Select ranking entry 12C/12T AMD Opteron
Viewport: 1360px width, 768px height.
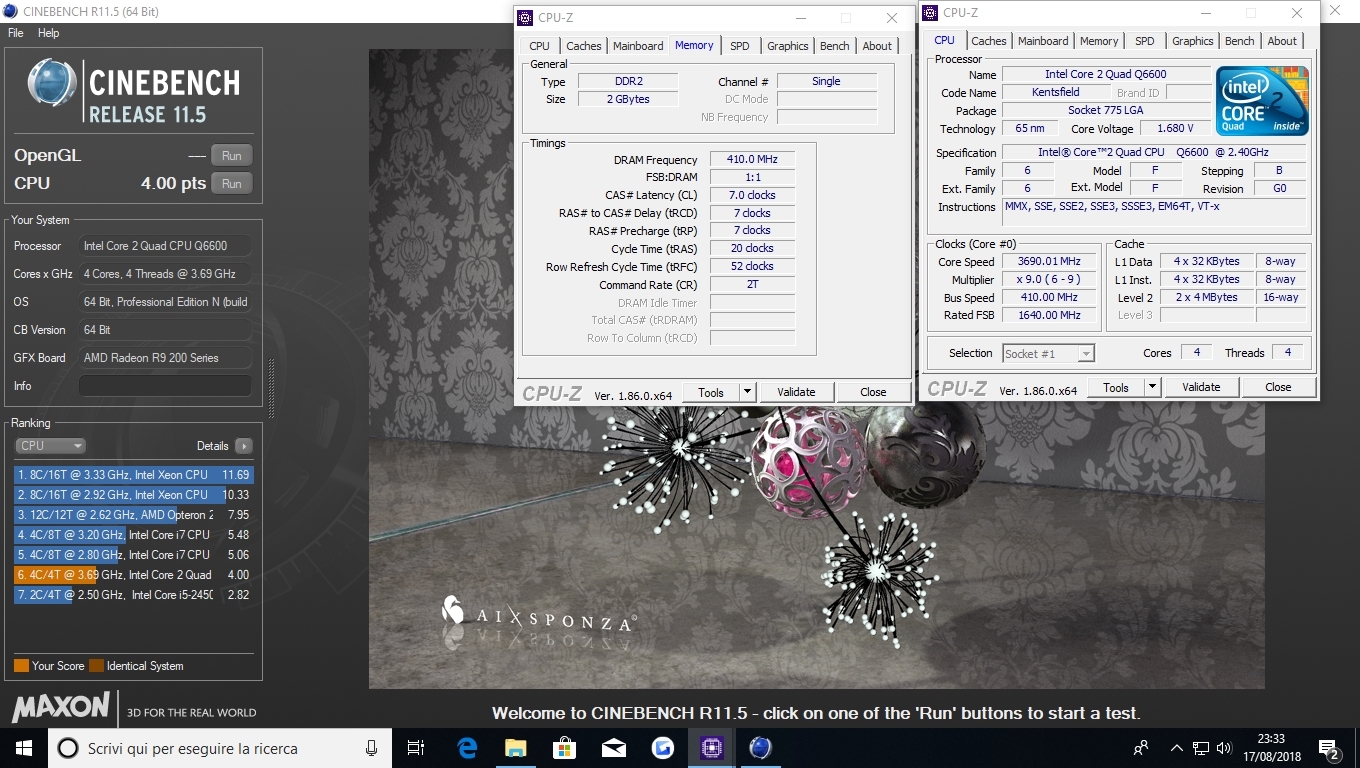[134, 515]
